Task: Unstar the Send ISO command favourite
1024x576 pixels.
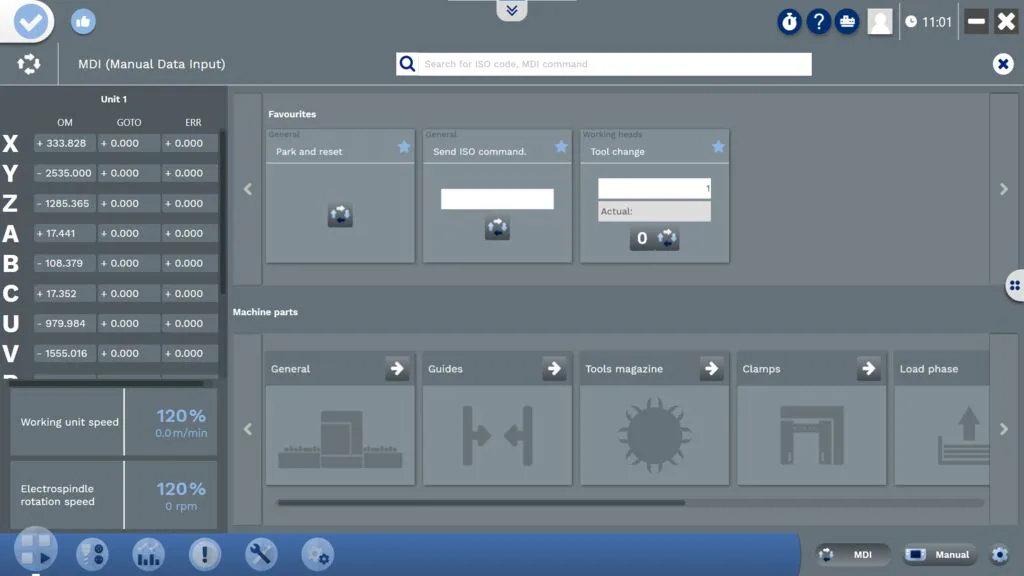Action: pyautogui.click(x=561, y=147)
